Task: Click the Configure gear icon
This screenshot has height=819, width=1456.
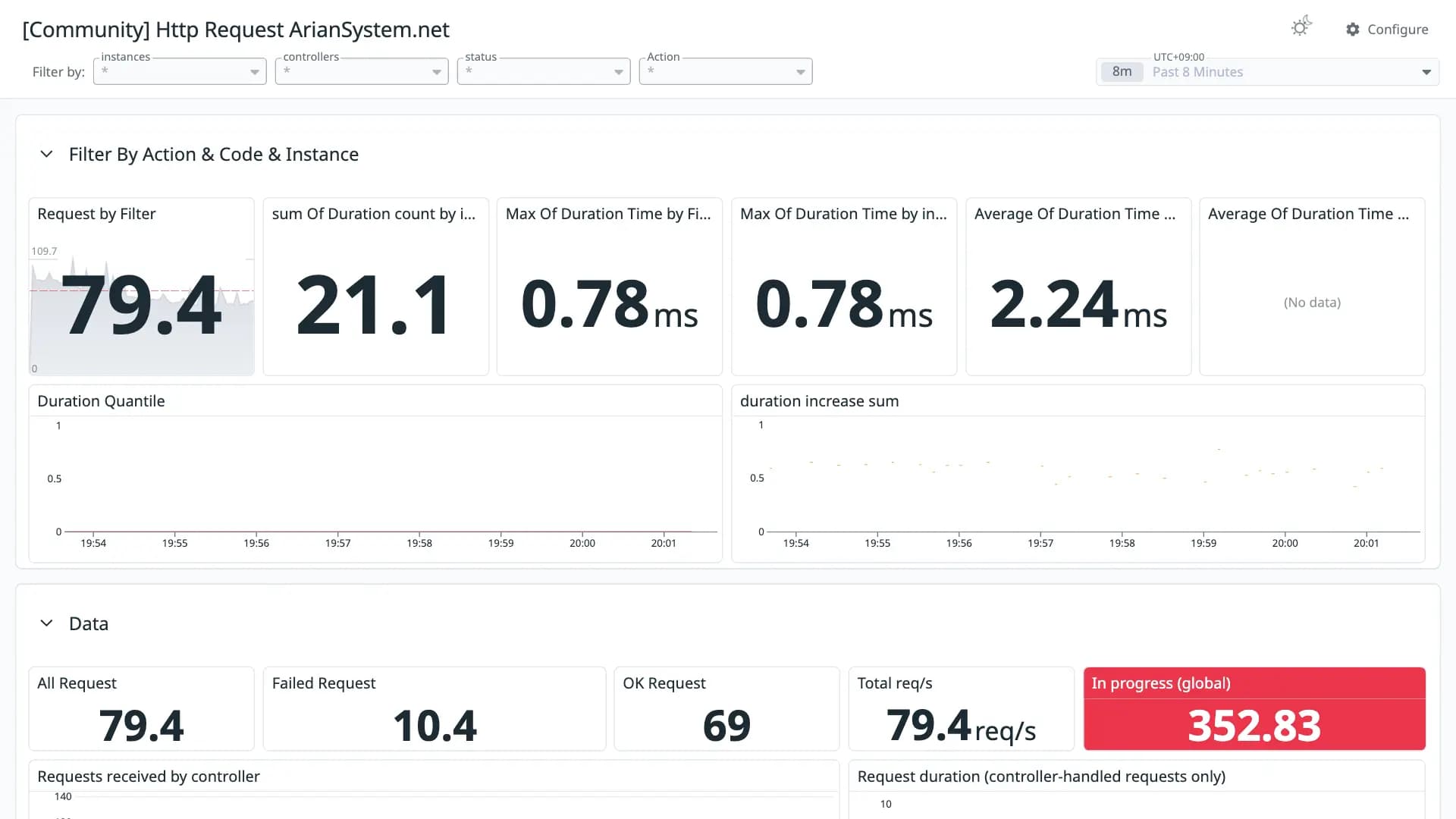Action: (x=1353, y=29)
